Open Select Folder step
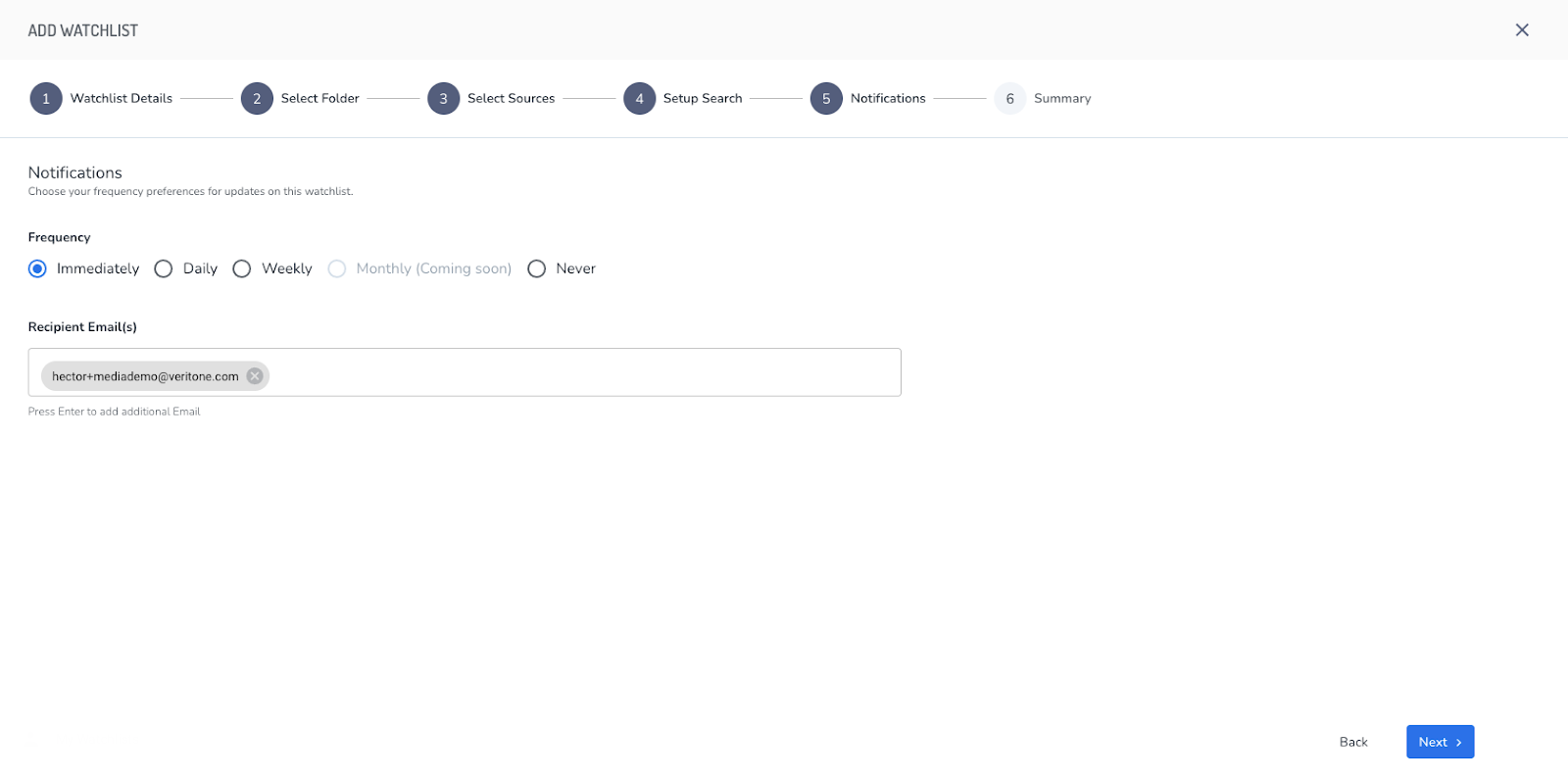The image size is (1568, 779). 320,98
